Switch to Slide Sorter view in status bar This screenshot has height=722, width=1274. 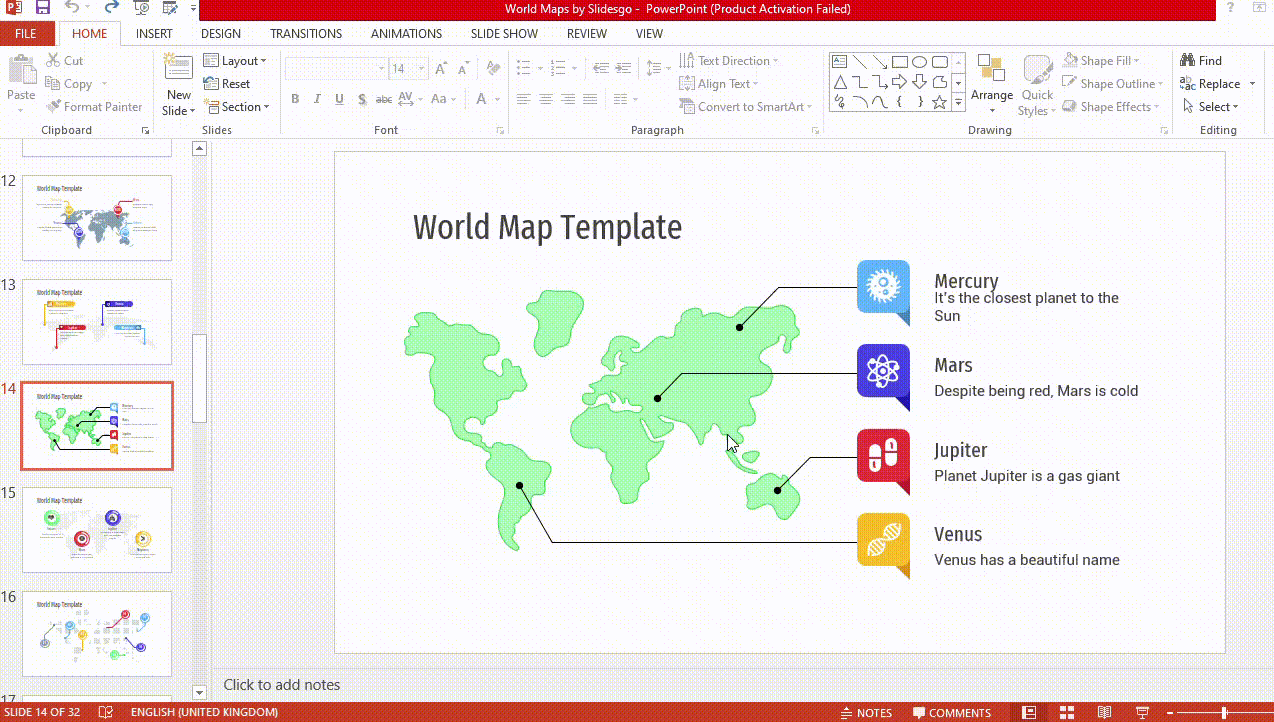point(1066,712)
